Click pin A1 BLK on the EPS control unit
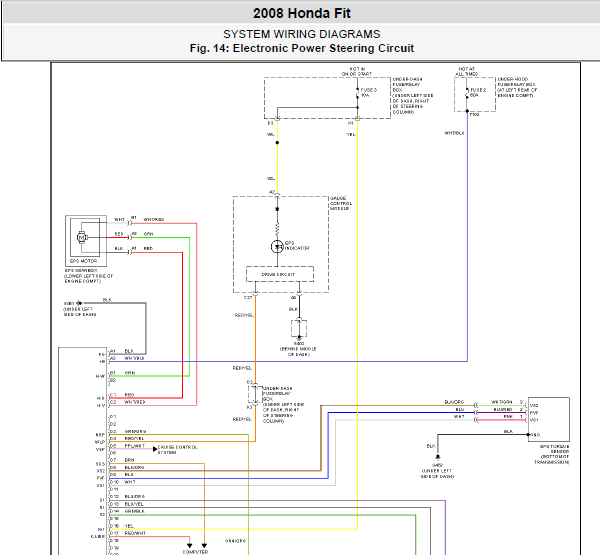The image size is (600, 555). (x=122, y=351)
